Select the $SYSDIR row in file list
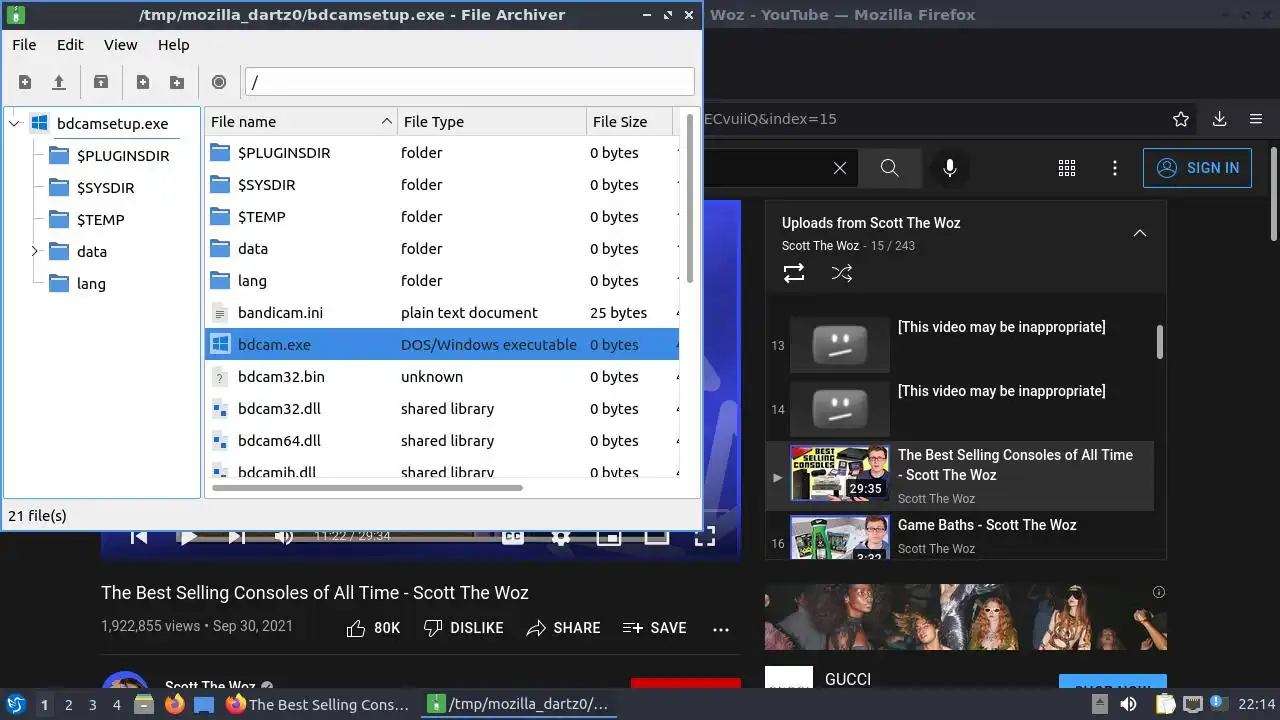This screenshot has height=720, width=1280. 442,185
